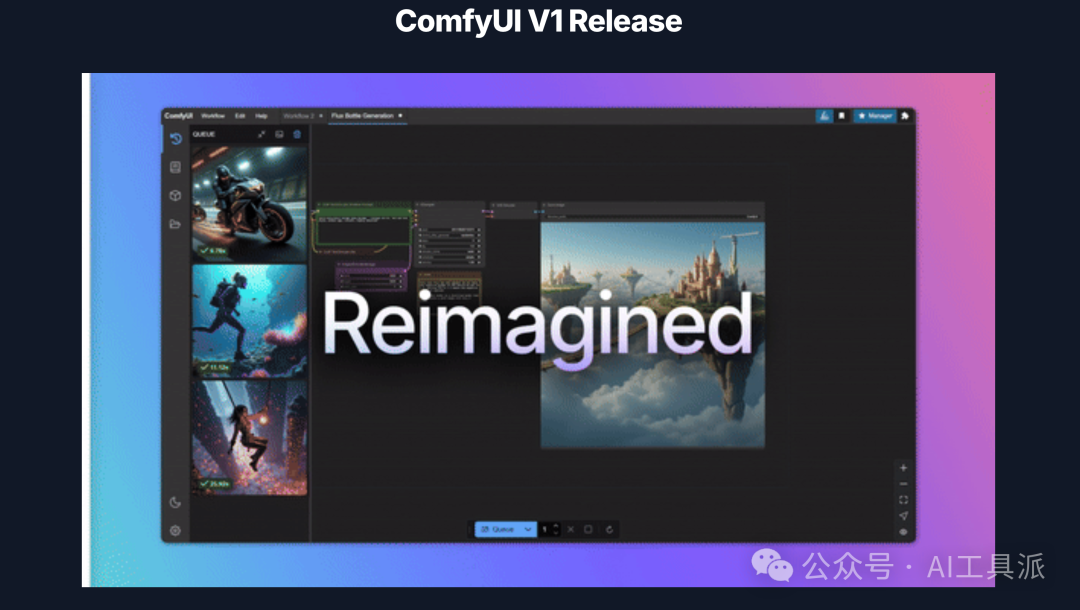Open the Queue history sidebar icon

pos(176,138)
